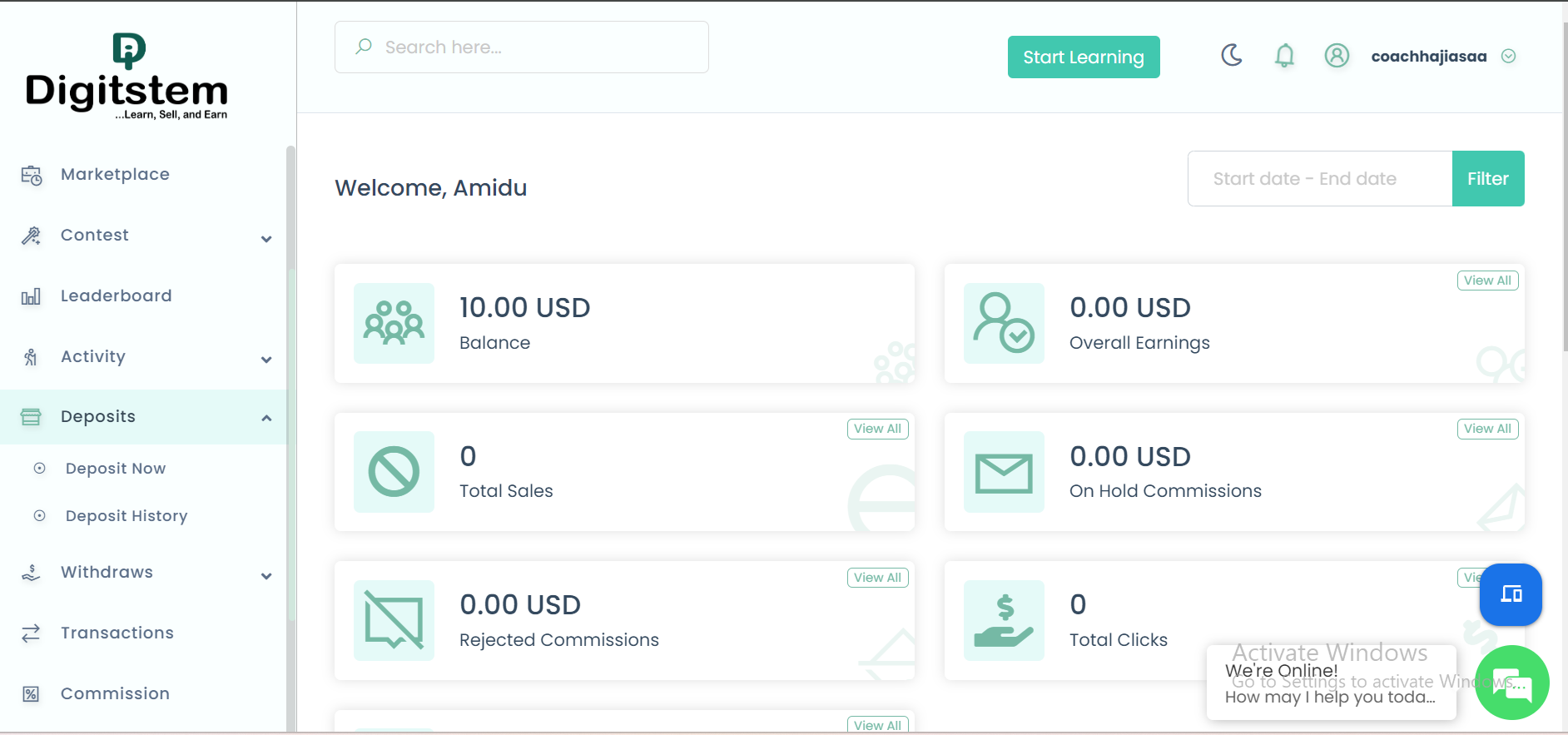Viewport: 1568px width, 735px height.
Task: Select Deposits in the sidebar
Action: pos(143,416)
